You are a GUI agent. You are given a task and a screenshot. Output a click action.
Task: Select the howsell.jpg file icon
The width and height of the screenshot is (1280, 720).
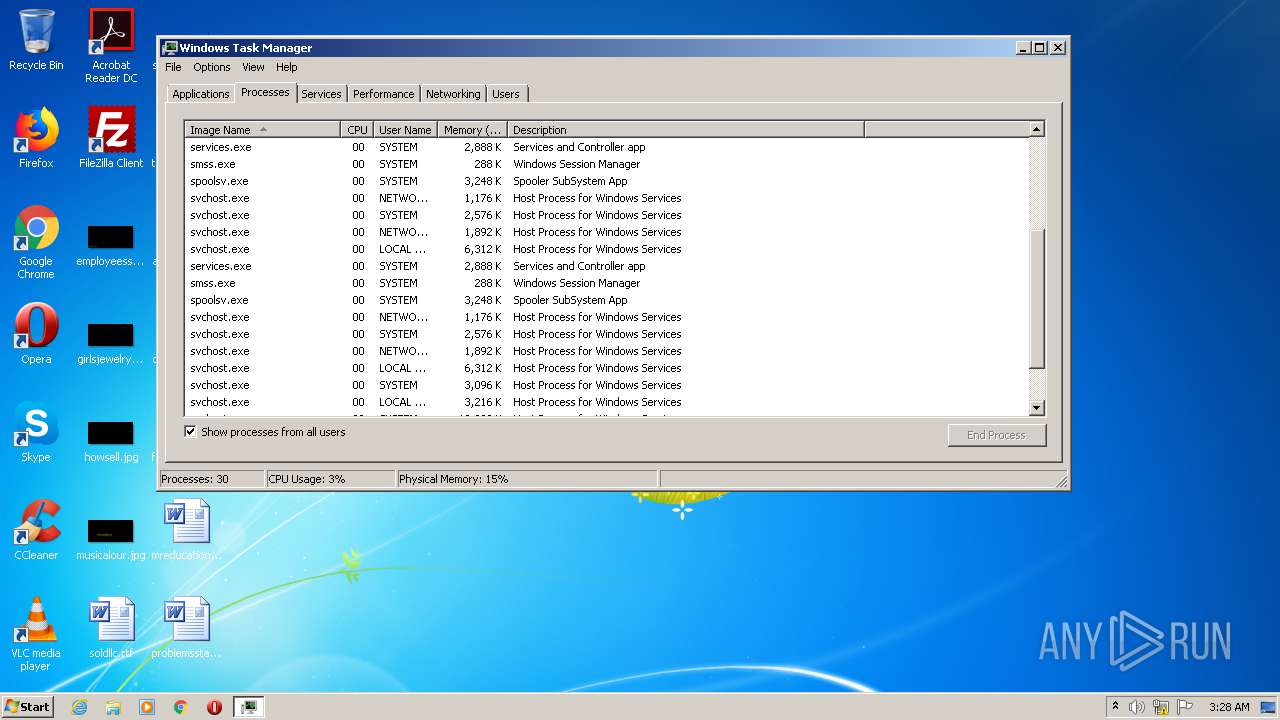click(x=111, y=441)
